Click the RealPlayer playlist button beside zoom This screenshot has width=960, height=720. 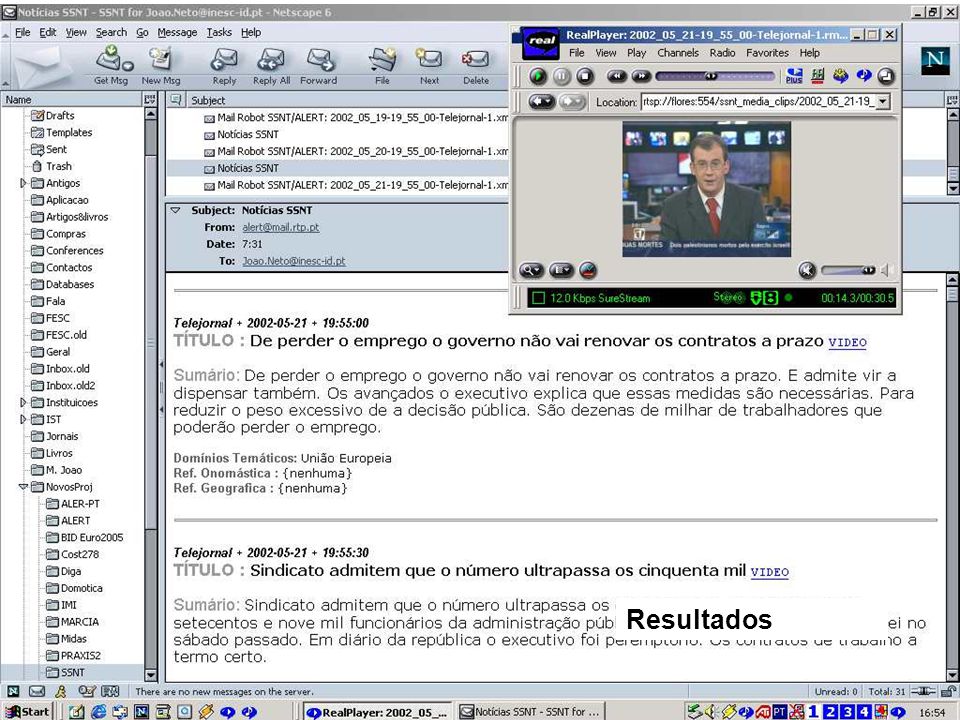point(561,270)
